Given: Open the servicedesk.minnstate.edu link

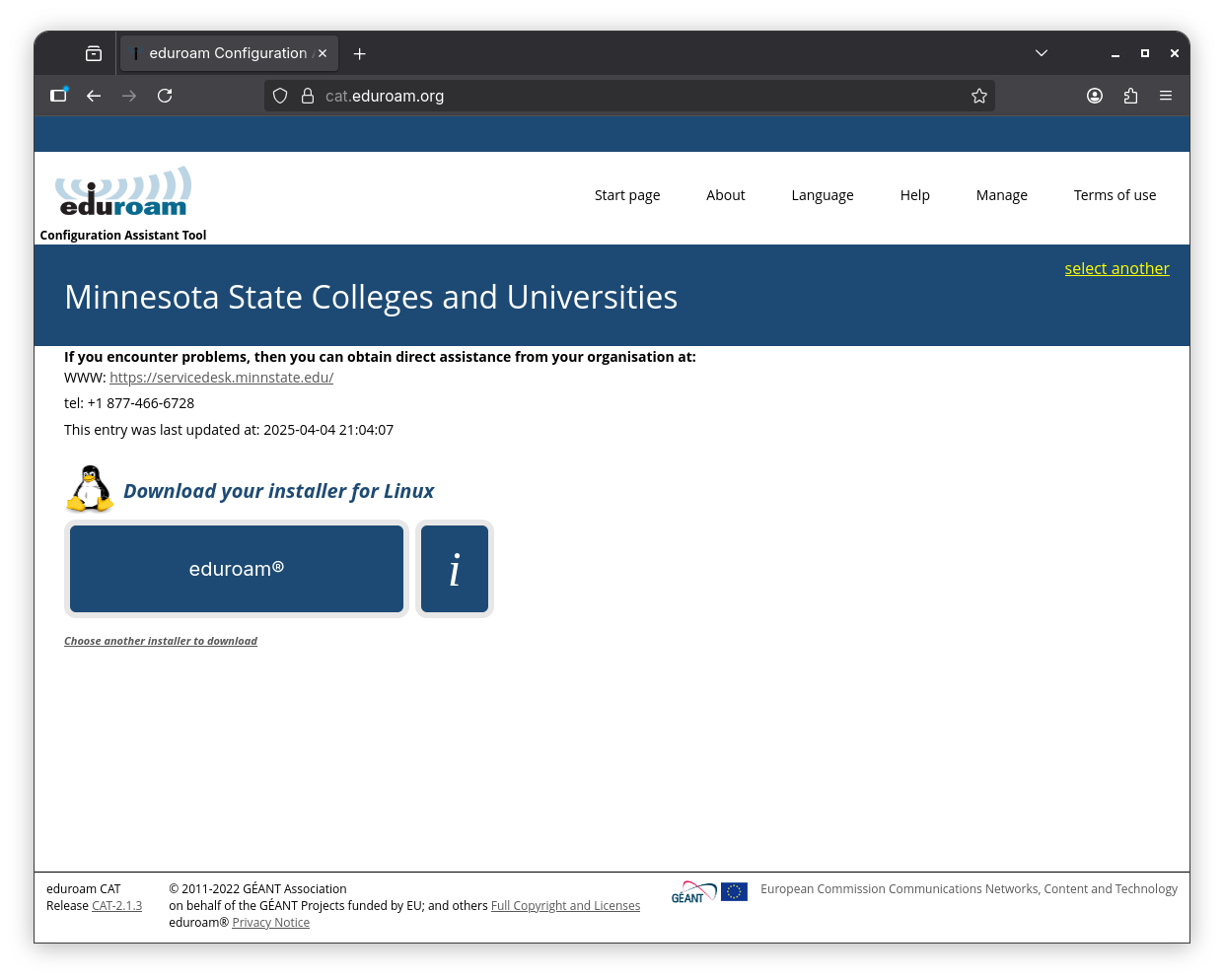Looking at the screenshot, I should pyautogui.click(x=221, y=377).
